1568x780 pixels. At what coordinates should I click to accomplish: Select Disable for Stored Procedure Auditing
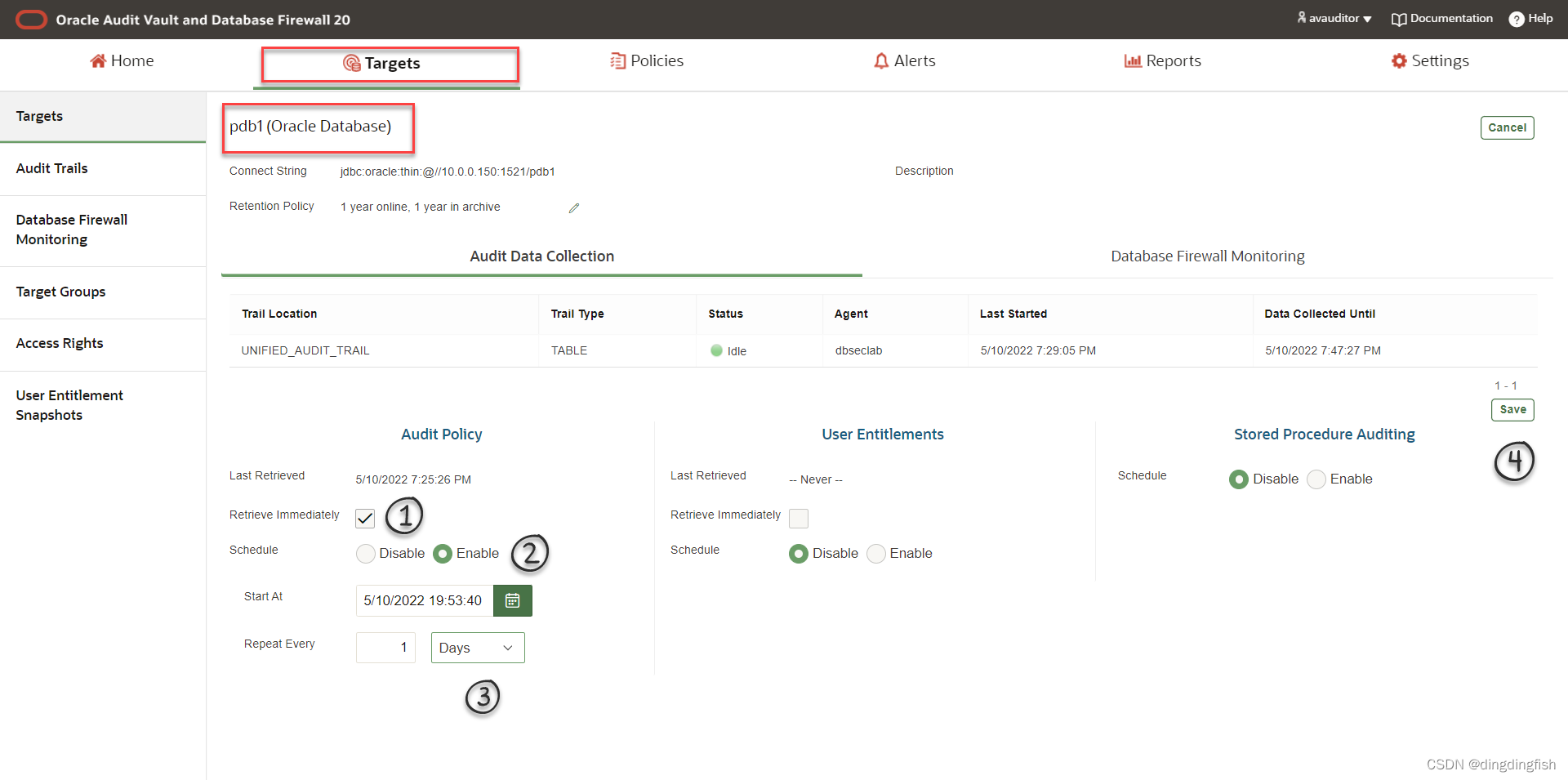pyautogui.click(x=1239, y=479)
